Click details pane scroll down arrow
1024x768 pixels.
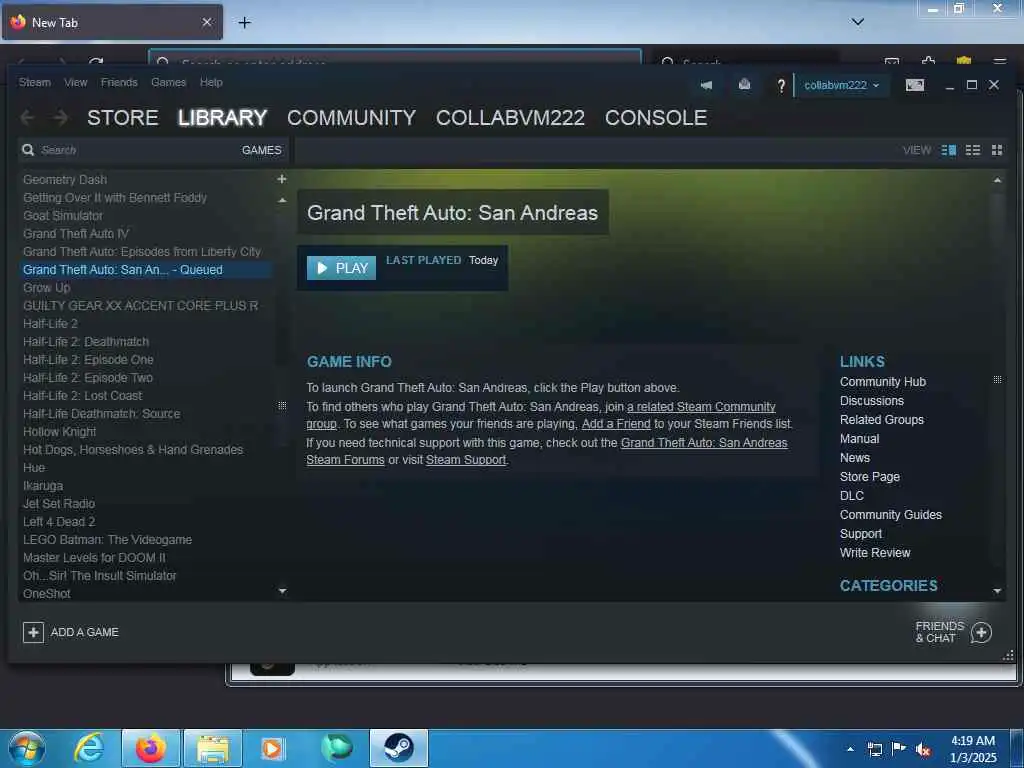pyautogui.click(x=997, y=591)
